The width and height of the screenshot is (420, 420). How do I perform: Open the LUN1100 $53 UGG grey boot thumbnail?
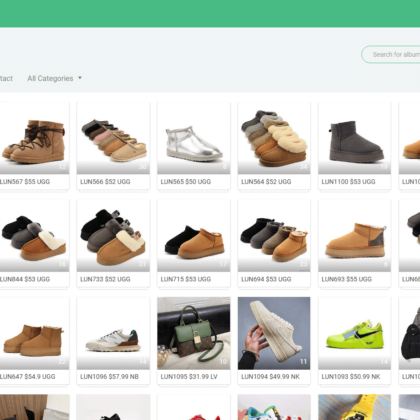(x=355, y=138)
